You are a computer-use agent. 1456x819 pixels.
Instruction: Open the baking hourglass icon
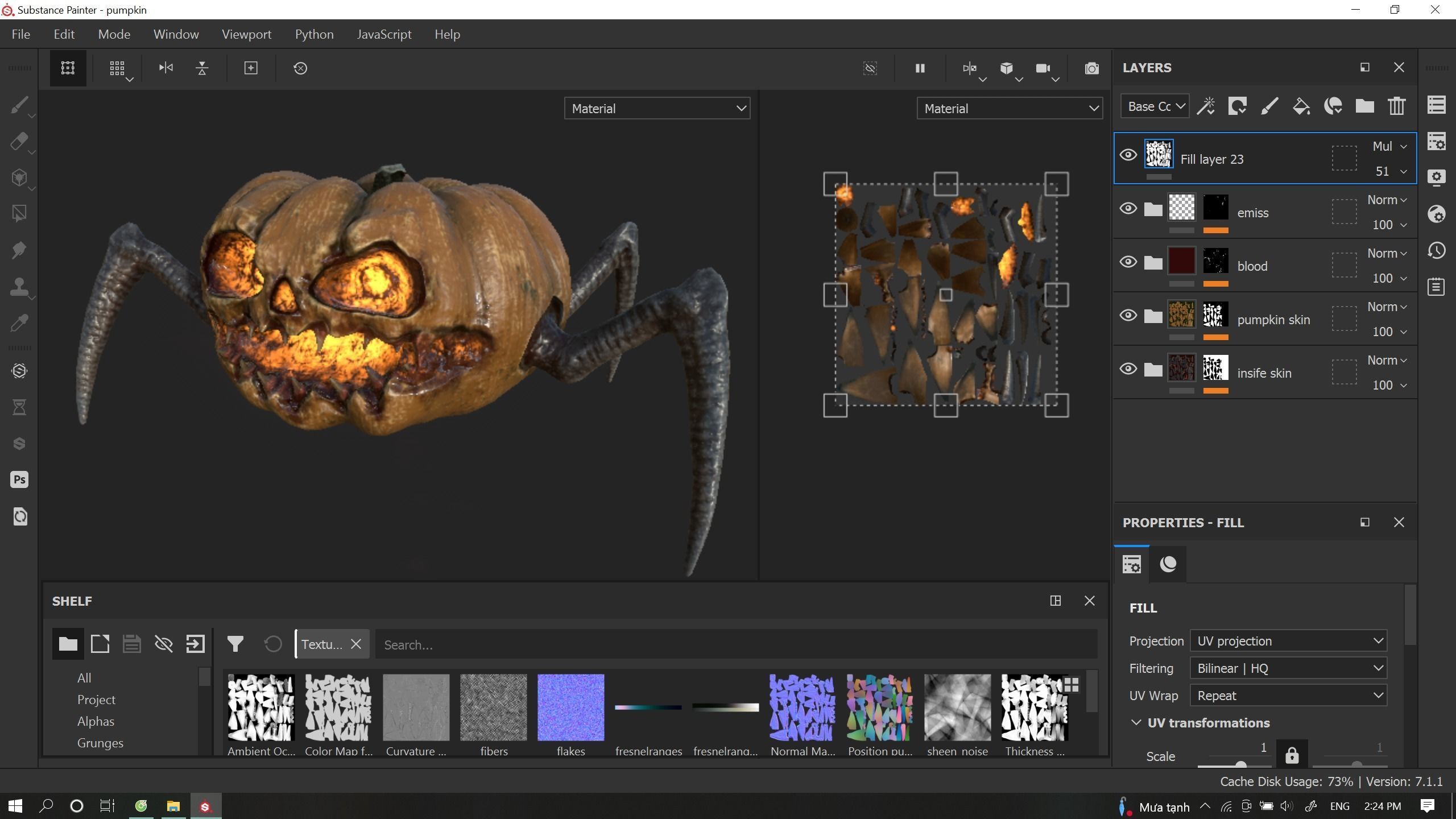[19, 407]
